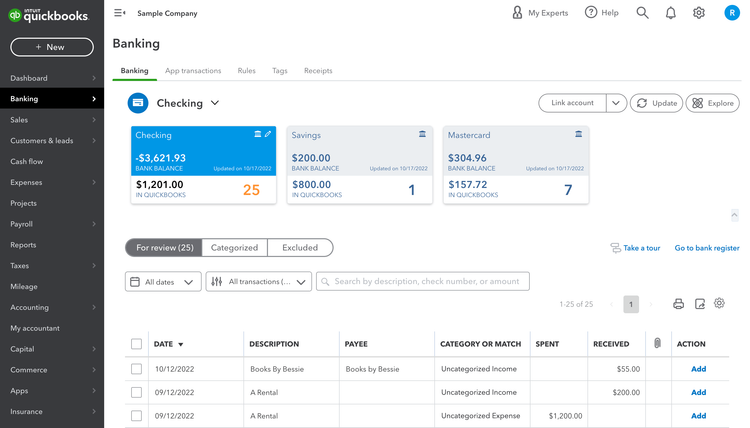The image size is (750, 428).
Task: Click the bank icon on Mastercard card
Action: tap(578, 134)
